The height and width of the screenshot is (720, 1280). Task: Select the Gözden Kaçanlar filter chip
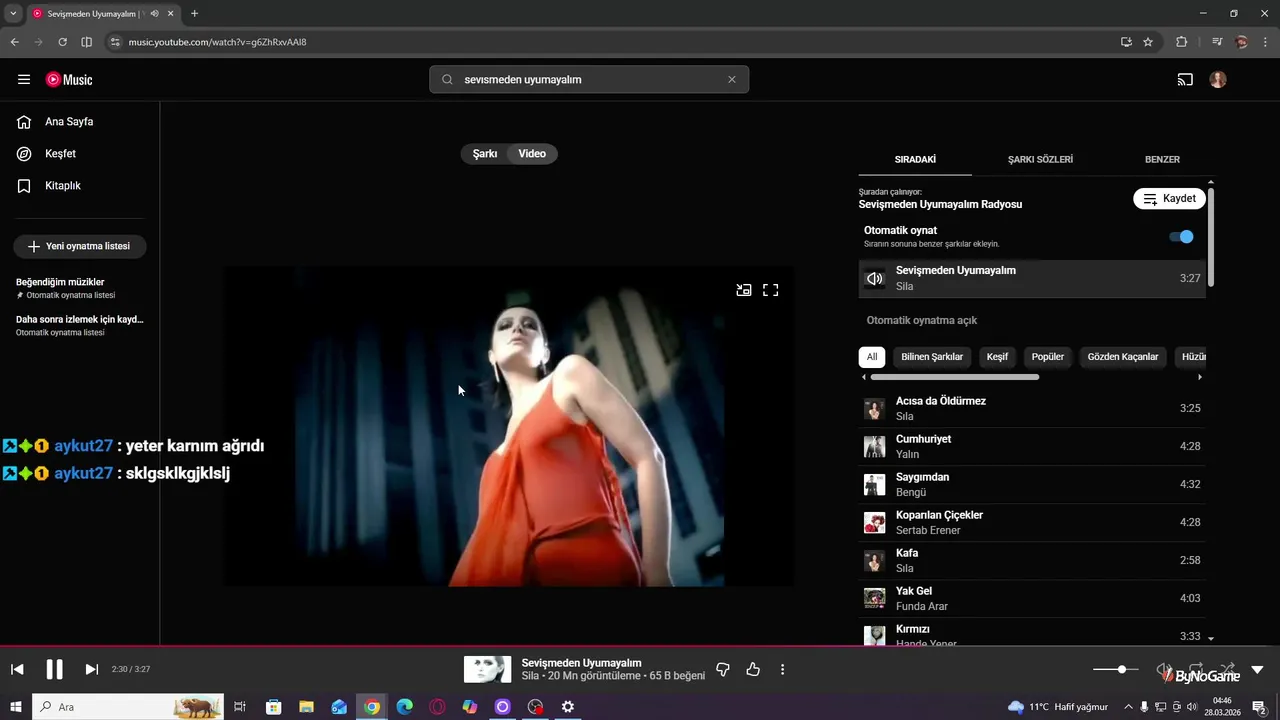click(1123, 357)
